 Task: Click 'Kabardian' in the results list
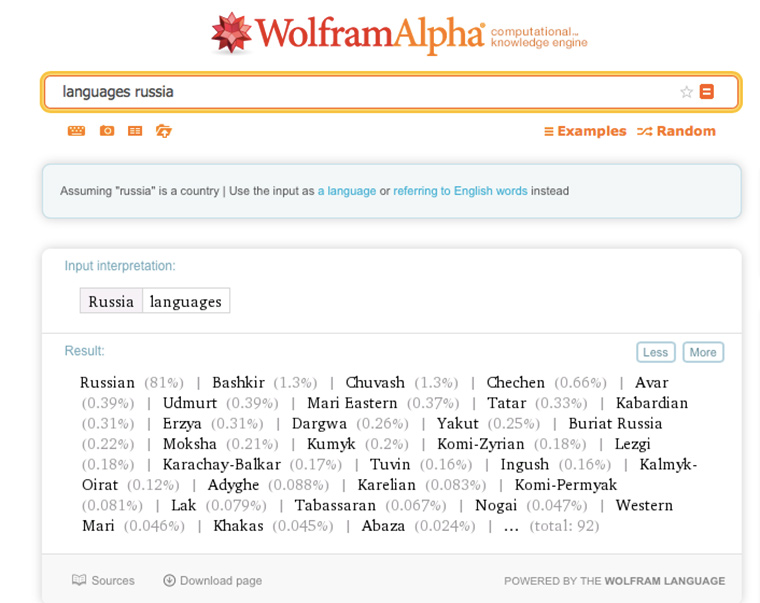click(x=652, y=403)
